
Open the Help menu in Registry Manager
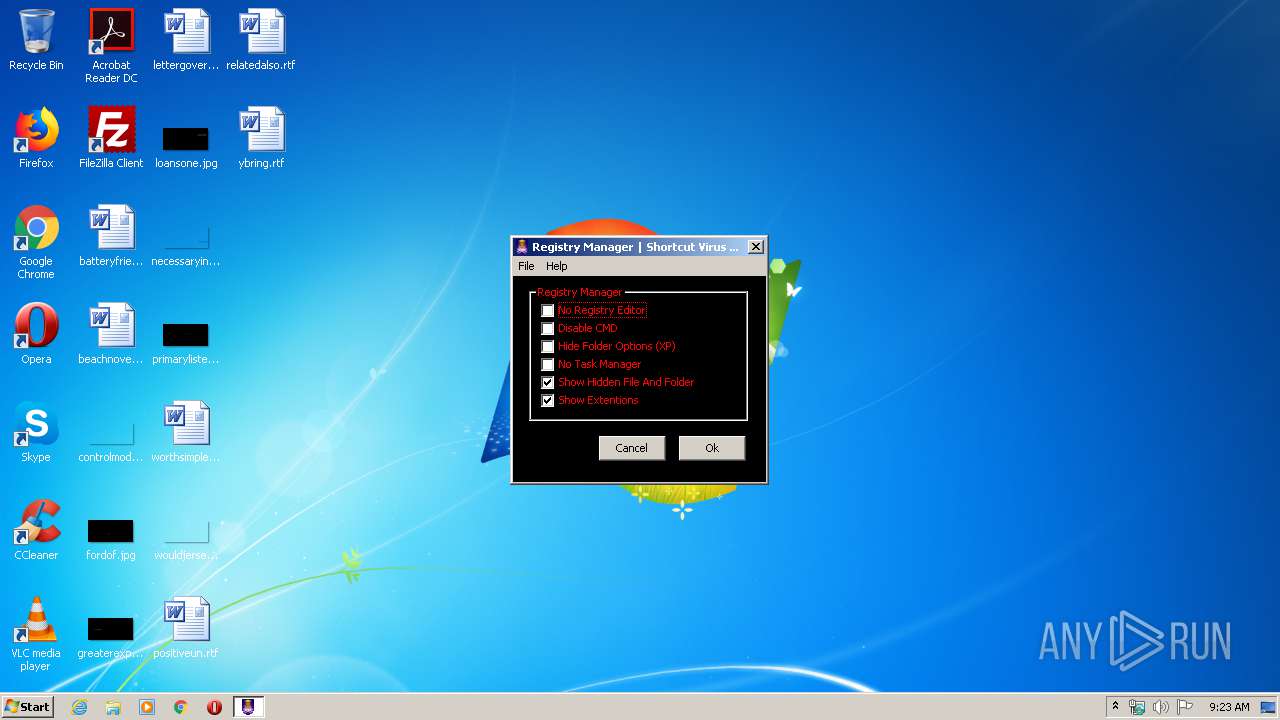(x=557, y=266)
